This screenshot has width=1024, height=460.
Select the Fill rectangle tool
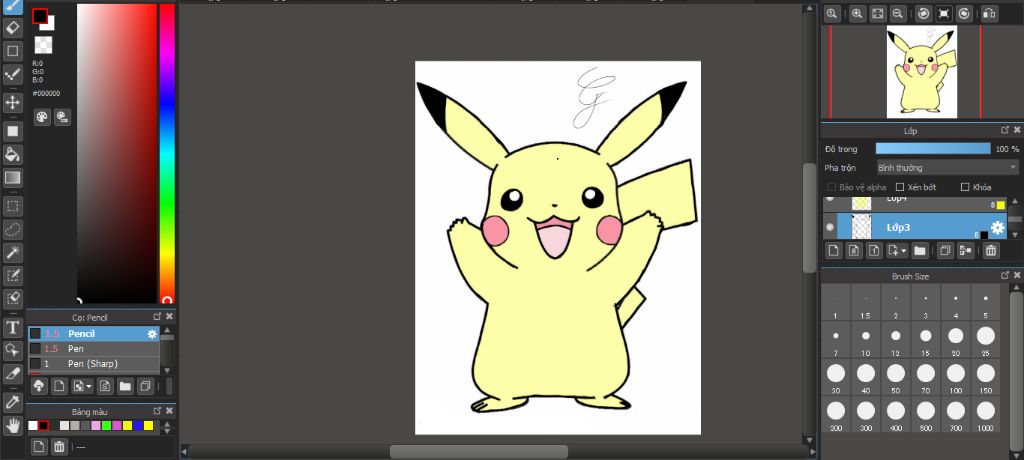(x=13, y=131)
